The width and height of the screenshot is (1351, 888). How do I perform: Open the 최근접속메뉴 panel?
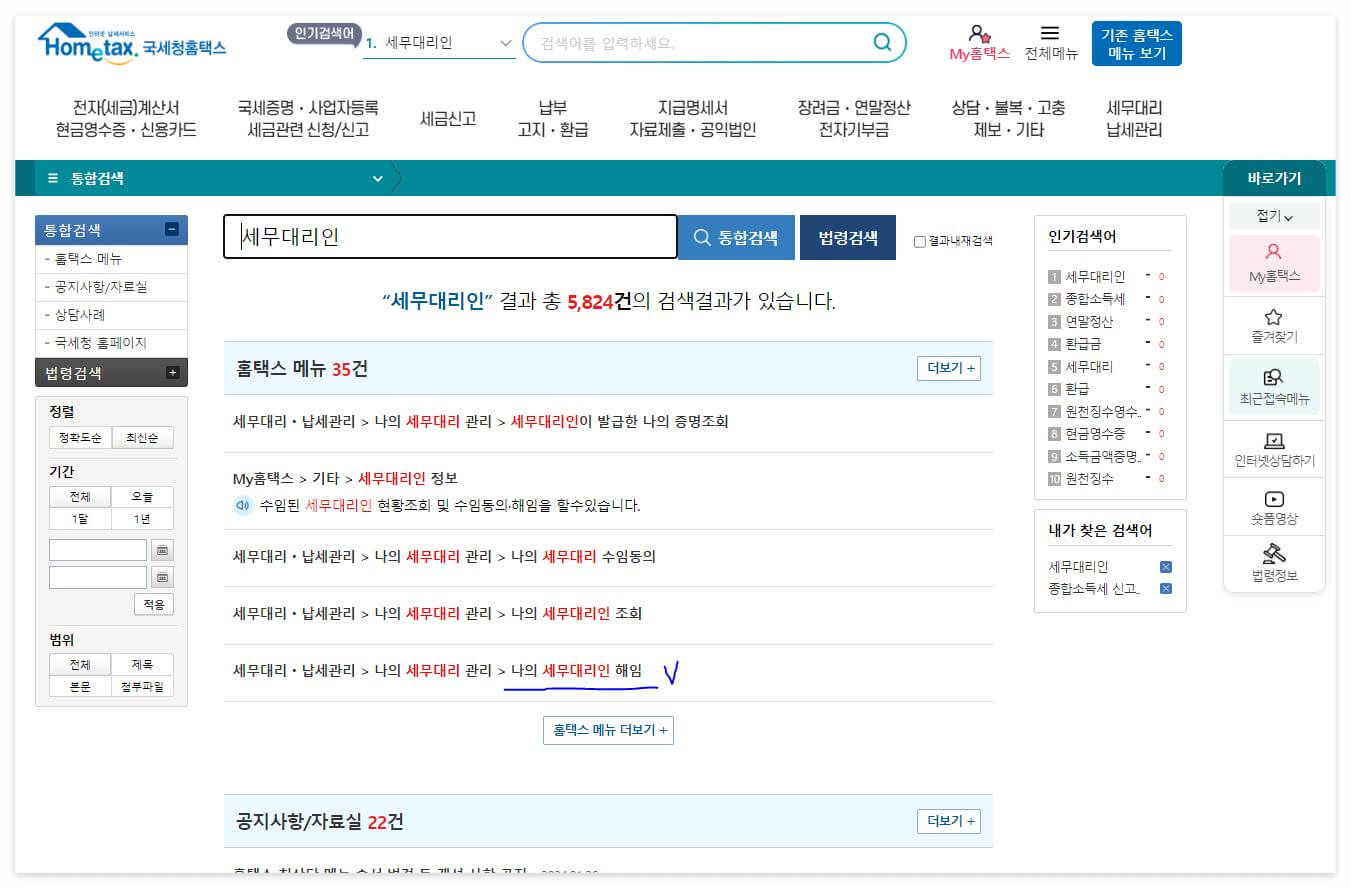click(x=1274, y=386)
